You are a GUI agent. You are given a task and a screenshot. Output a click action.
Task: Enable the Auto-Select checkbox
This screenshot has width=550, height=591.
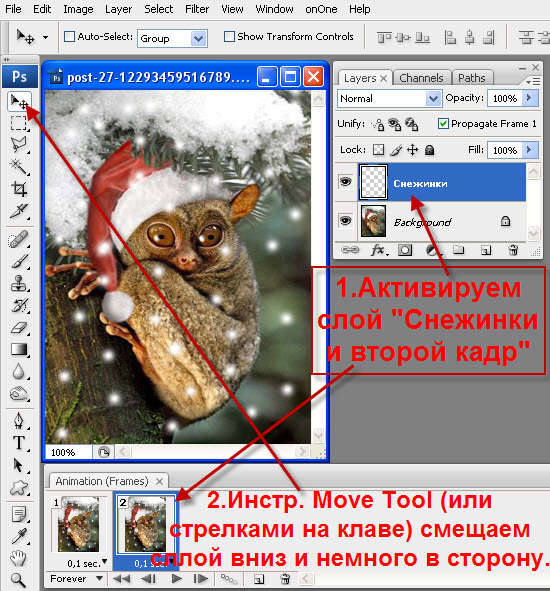point(69,37)
